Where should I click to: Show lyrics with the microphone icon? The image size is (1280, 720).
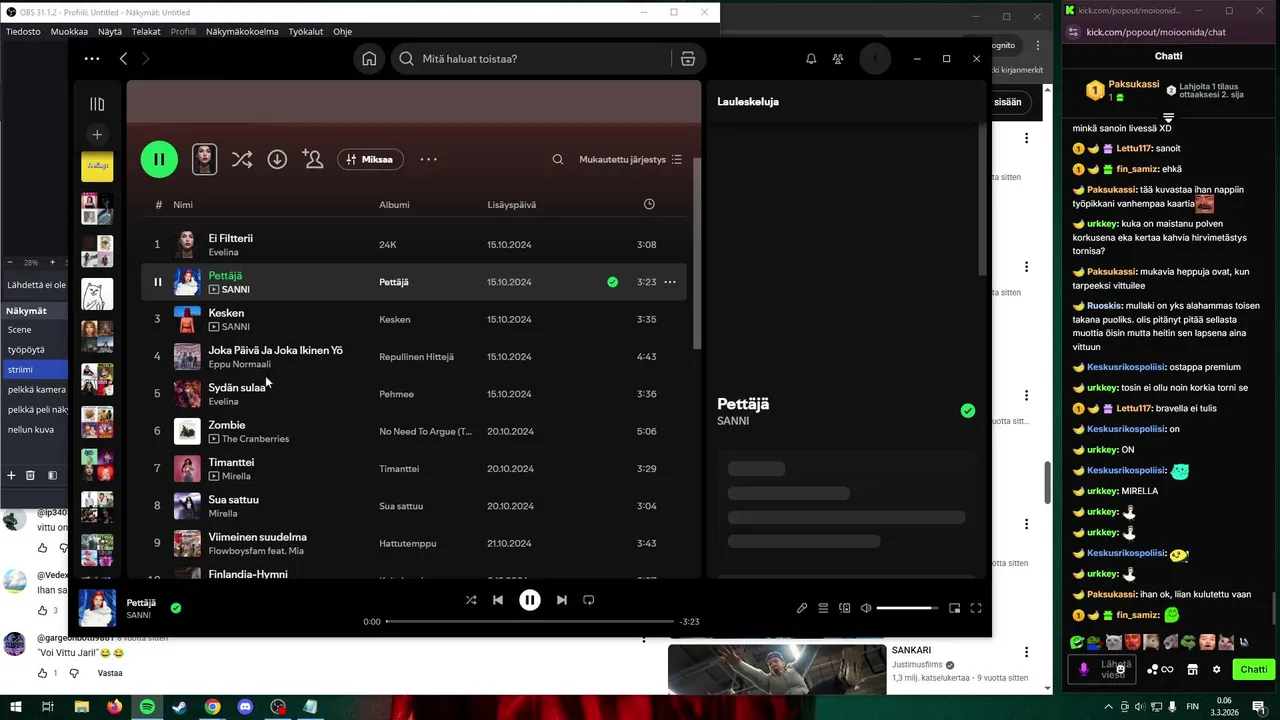802,608
